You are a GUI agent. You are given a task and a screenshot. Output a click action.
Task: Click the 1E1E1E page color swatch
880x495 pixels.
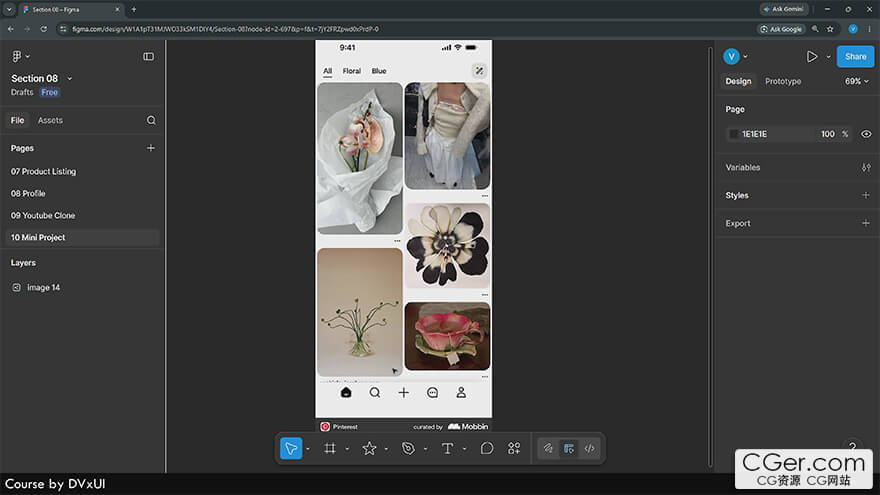tap(734, 134)
